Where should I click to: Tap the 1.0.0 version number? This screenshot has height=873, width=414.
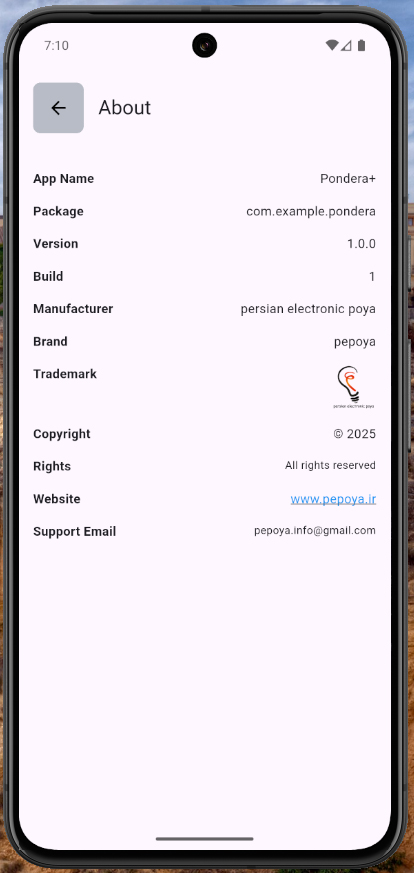(361, 244)
